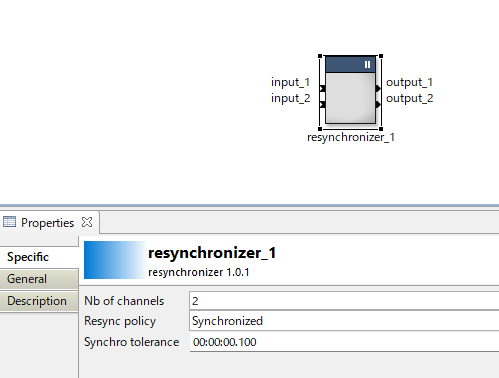The width and height of the screenshot is (499, 378).
Task: Click the Properties table icon
Action: click(9, 222)
